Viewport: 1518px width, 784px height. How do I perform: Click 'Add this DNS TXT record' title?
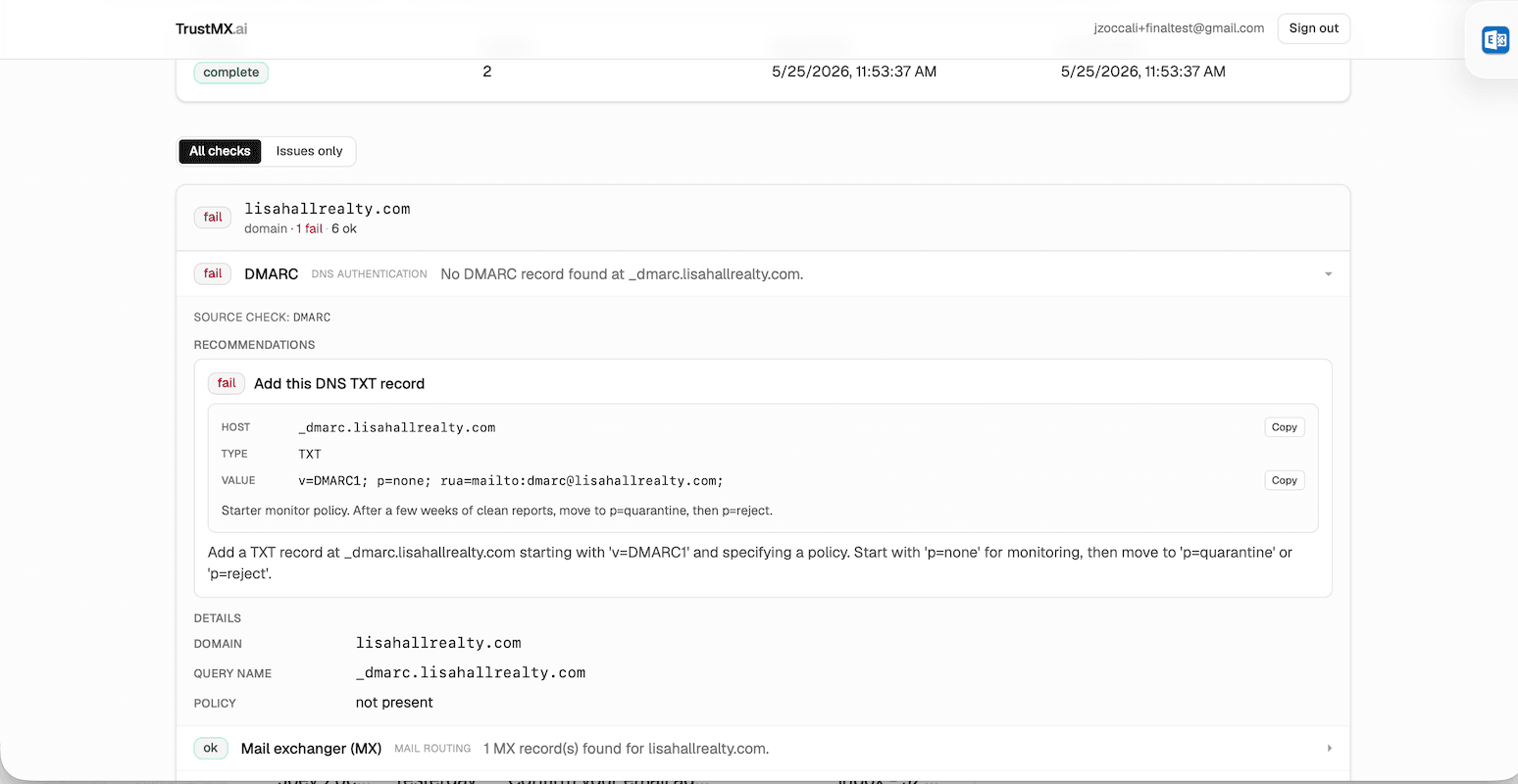coord(339,384)
